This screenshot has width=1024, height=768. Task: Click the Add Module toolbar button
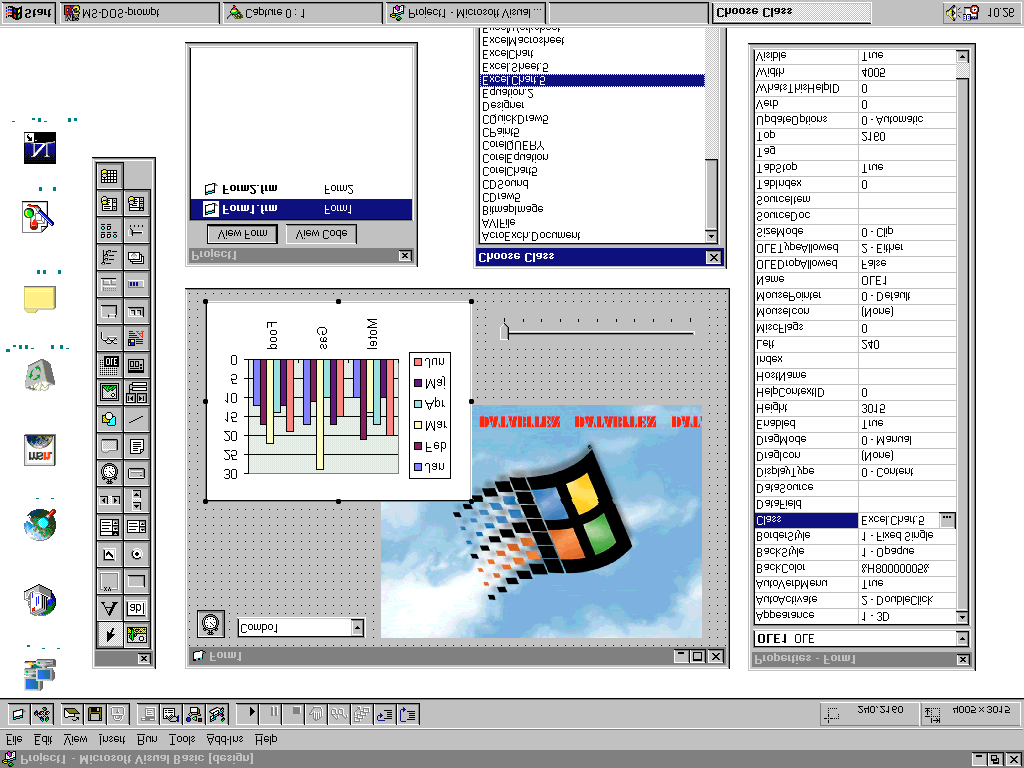42,714
